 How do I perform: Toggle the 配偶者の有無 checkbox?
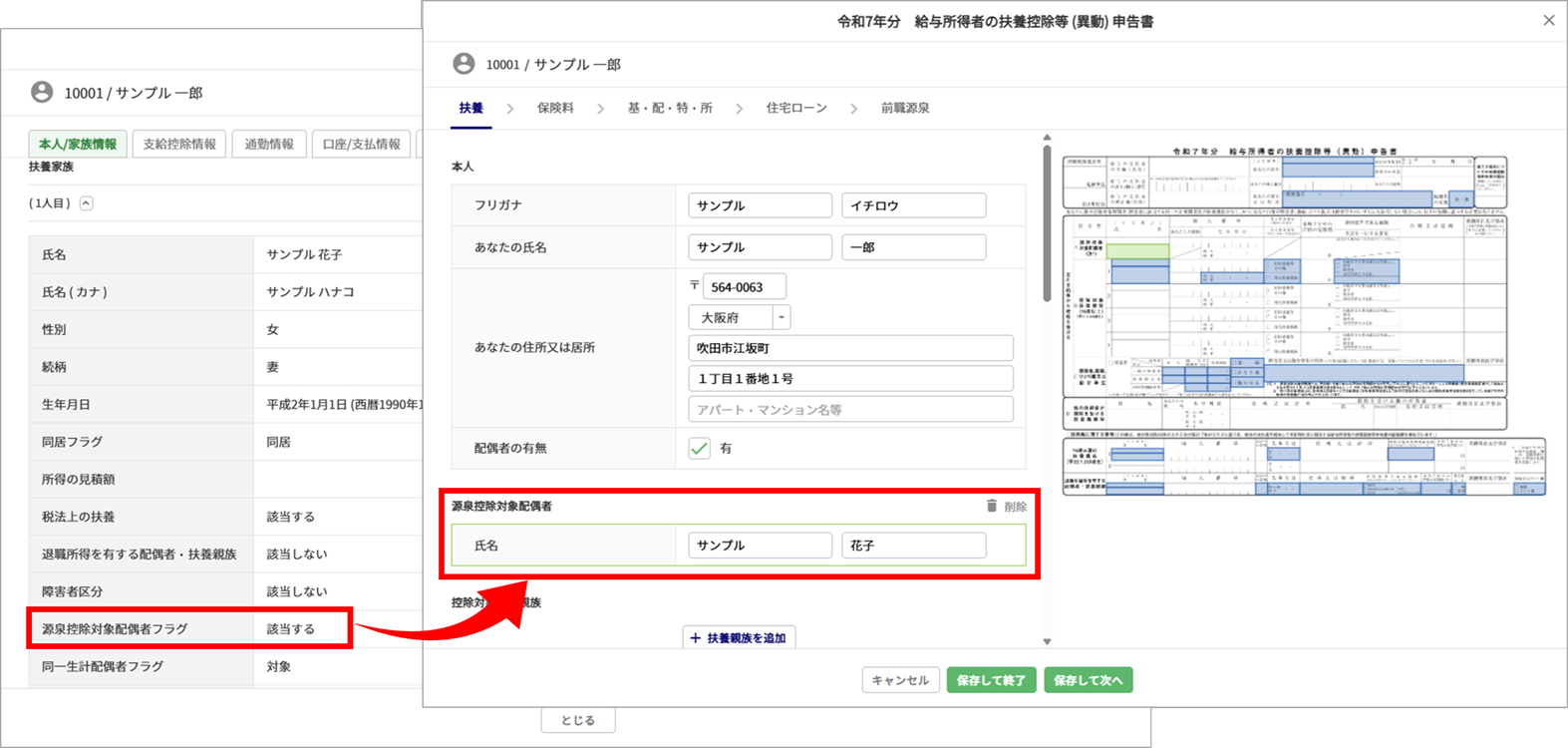point(700,448)
